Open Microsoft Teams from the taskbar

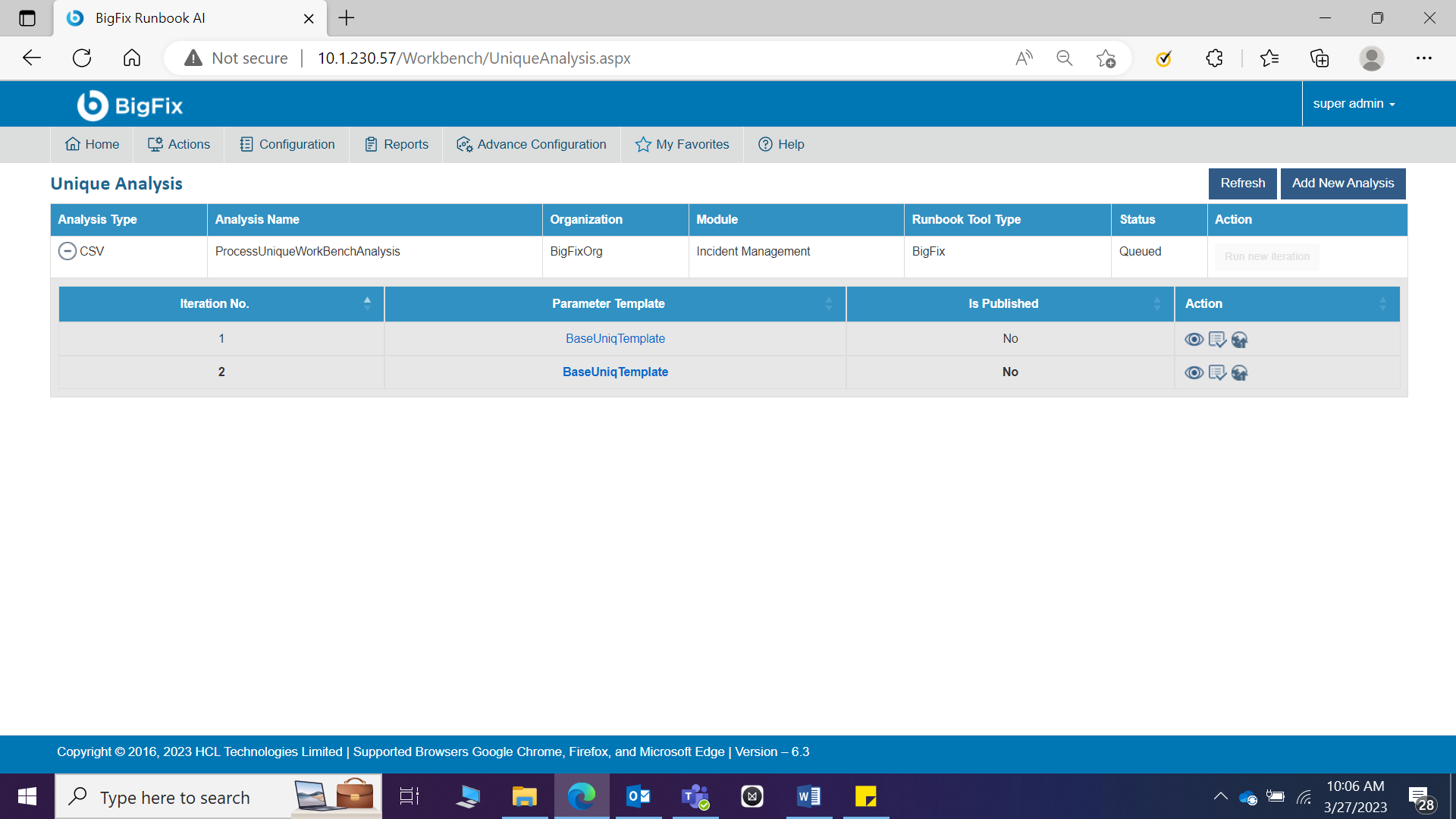point(695,796)
